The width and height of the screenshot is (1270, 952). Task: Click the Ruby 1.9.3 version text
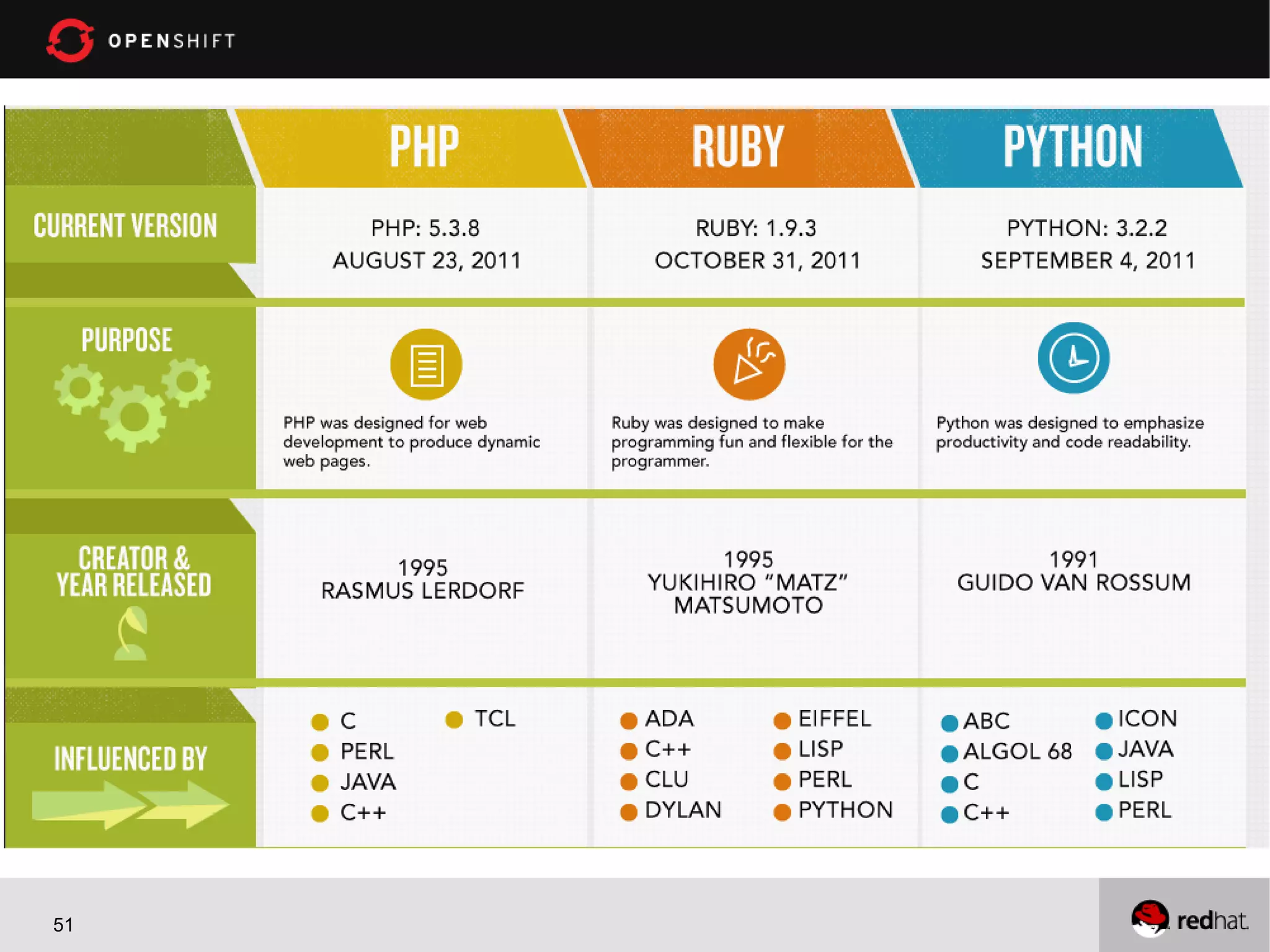pos(756,228)
